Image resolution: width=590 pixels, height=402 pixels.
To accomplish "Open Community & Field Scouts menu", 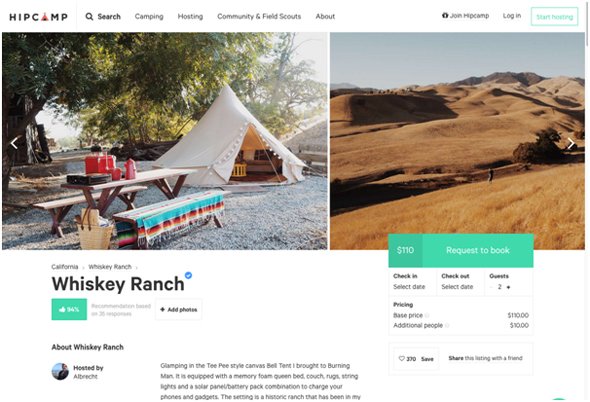I will (259, 17).
